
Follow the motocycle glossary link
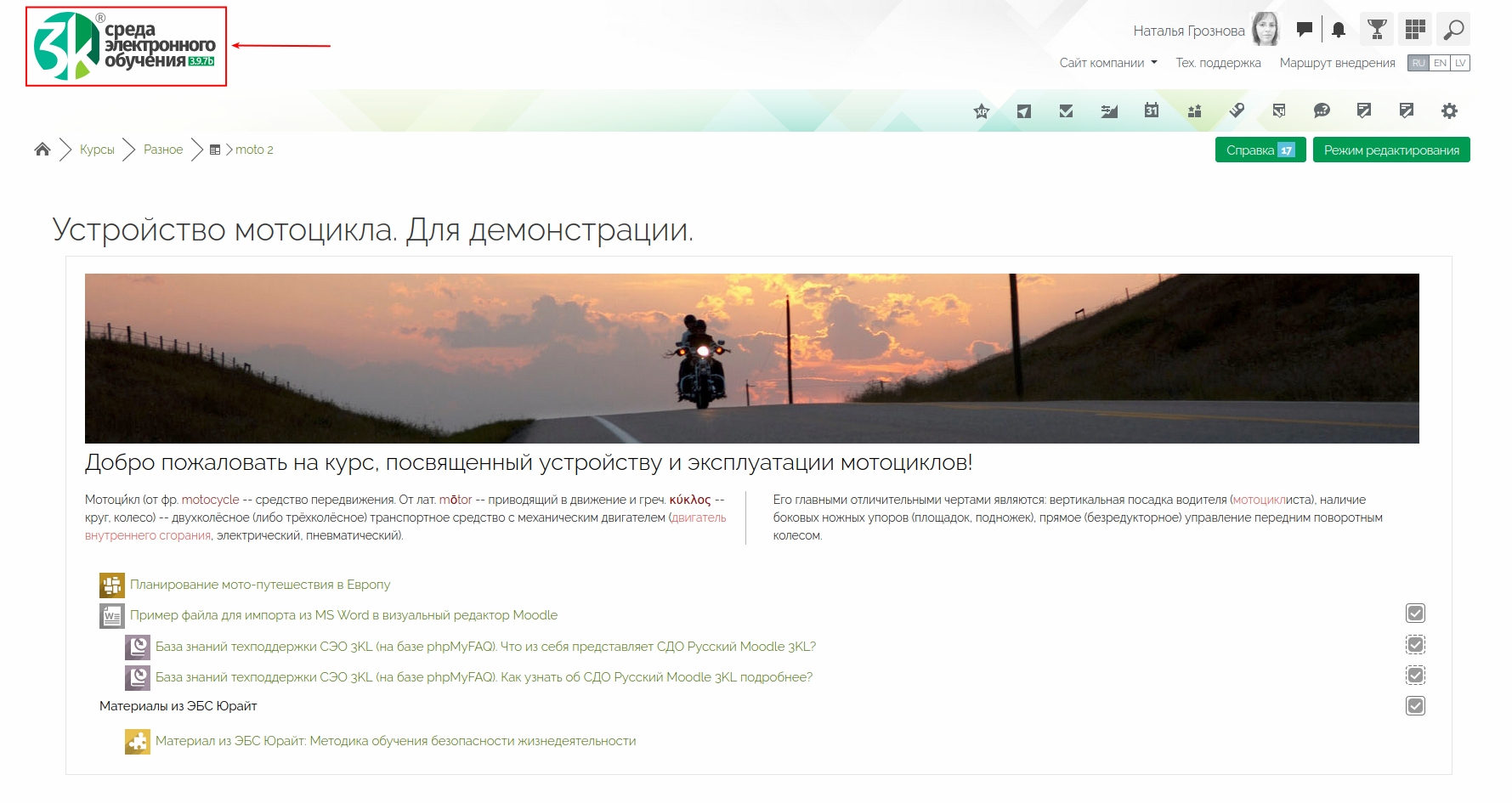coord(210,500)
